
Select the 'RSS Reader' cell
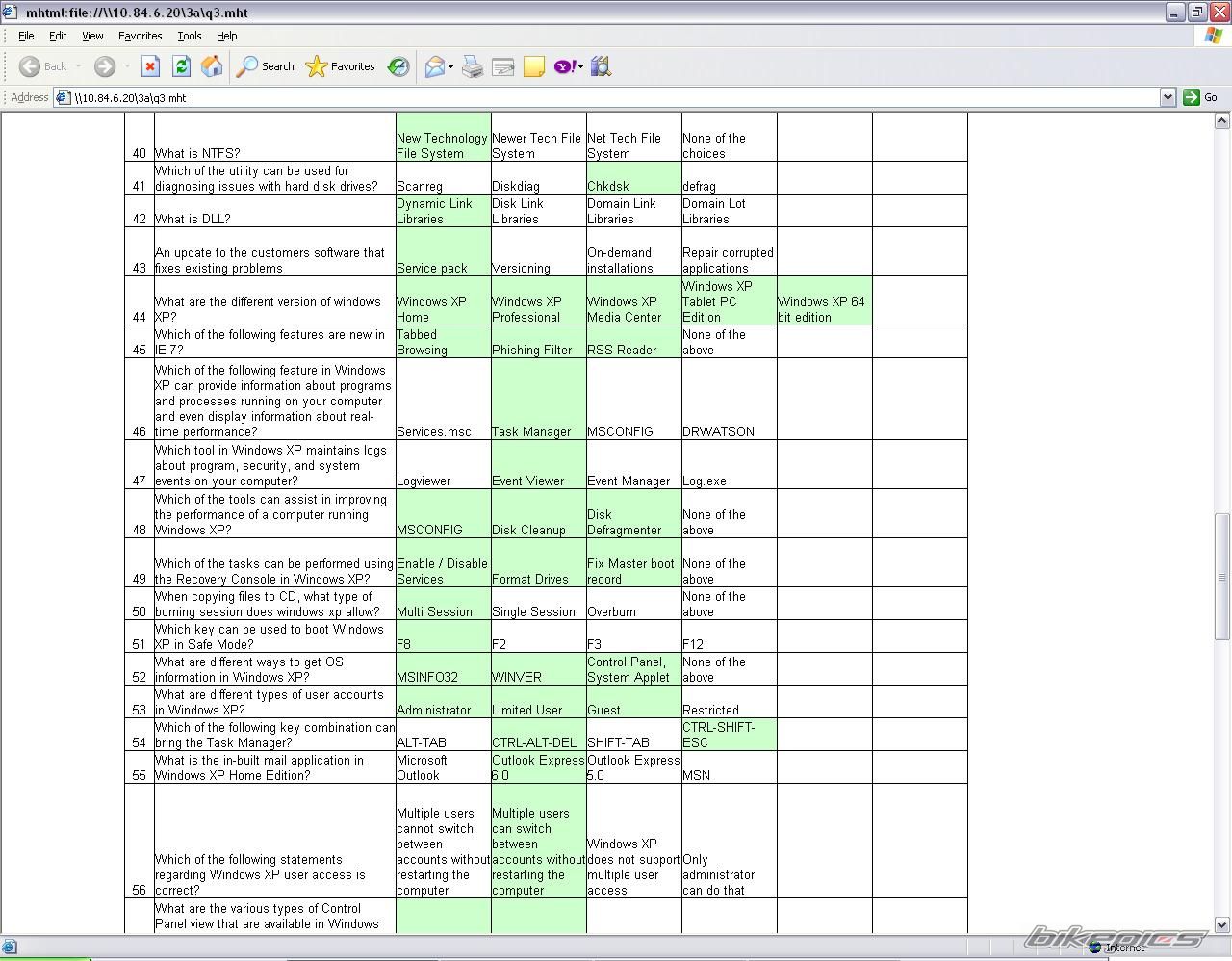(633, 342)
